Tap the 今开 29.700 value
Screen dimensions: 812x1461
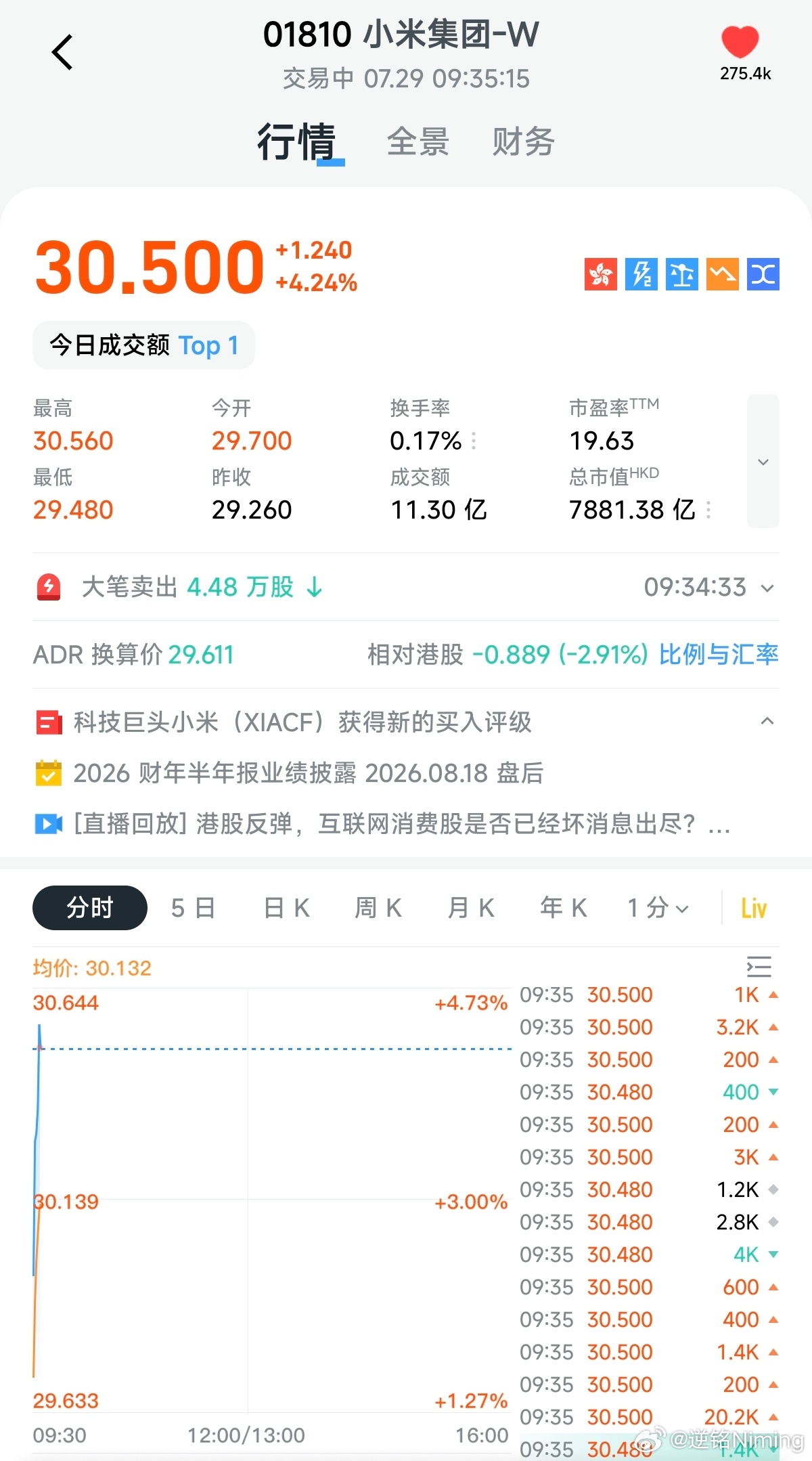pos(252,441)
